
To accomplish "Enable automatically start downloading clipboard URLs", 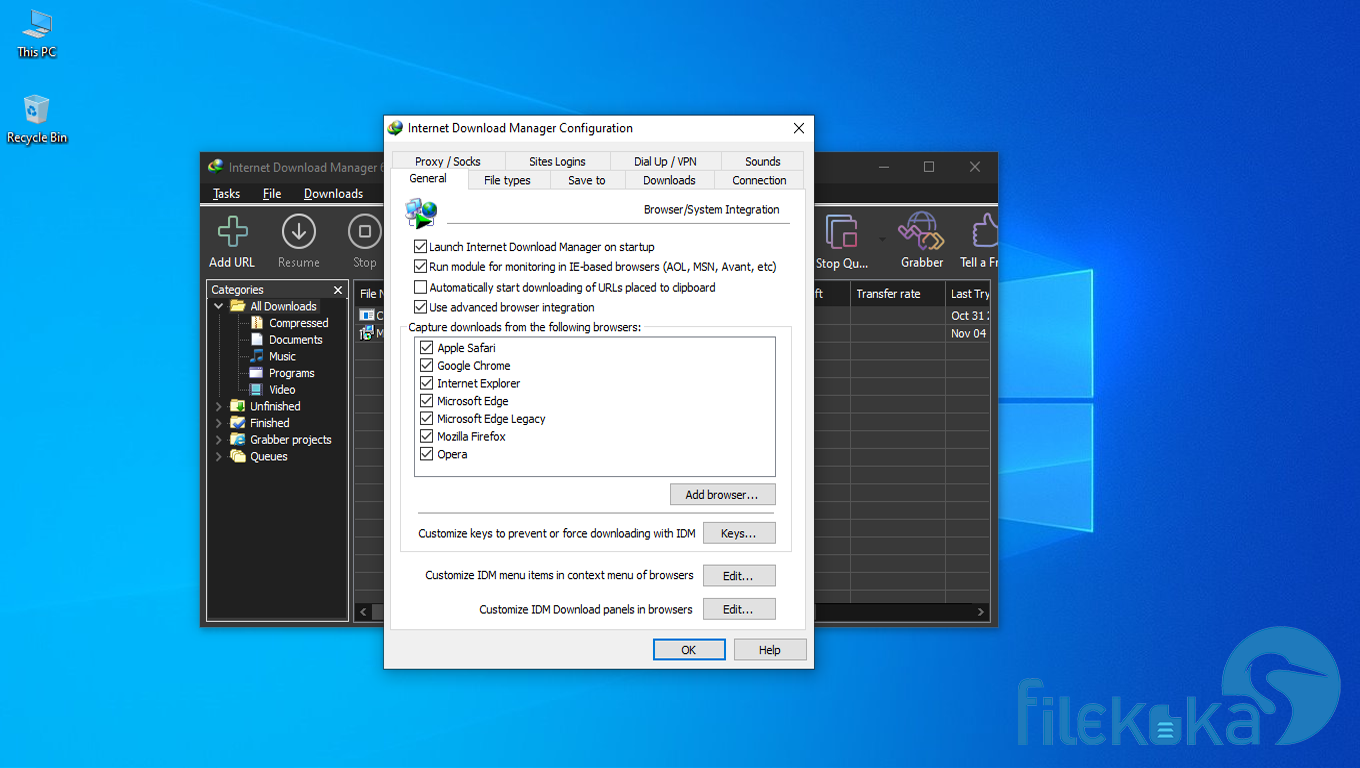I will pyautogui.click(x=421, y=287).
